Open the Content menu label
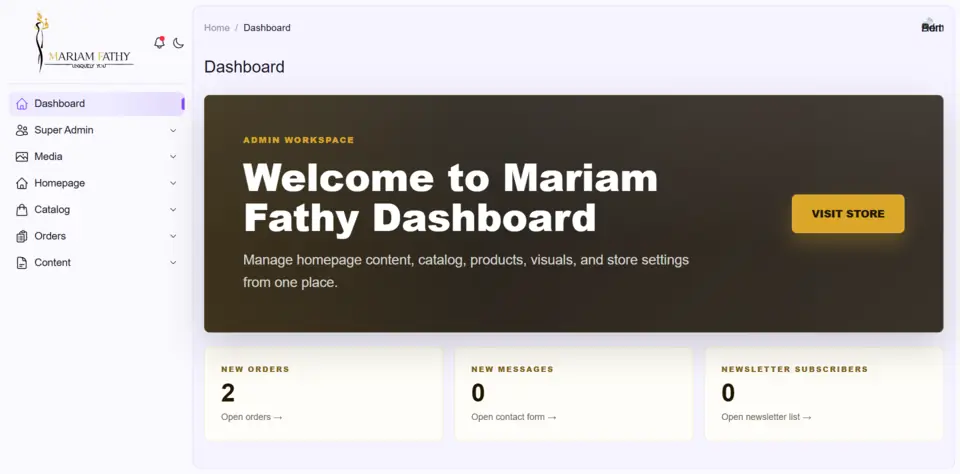Image resolution: width=960 pixels, height=474 pixels. point(53,262)
